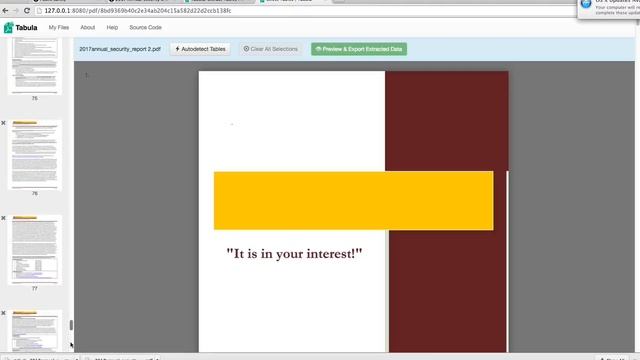The image size is (640, 360).
Task: Click Clear All Selections button
Action: [271, 49]
